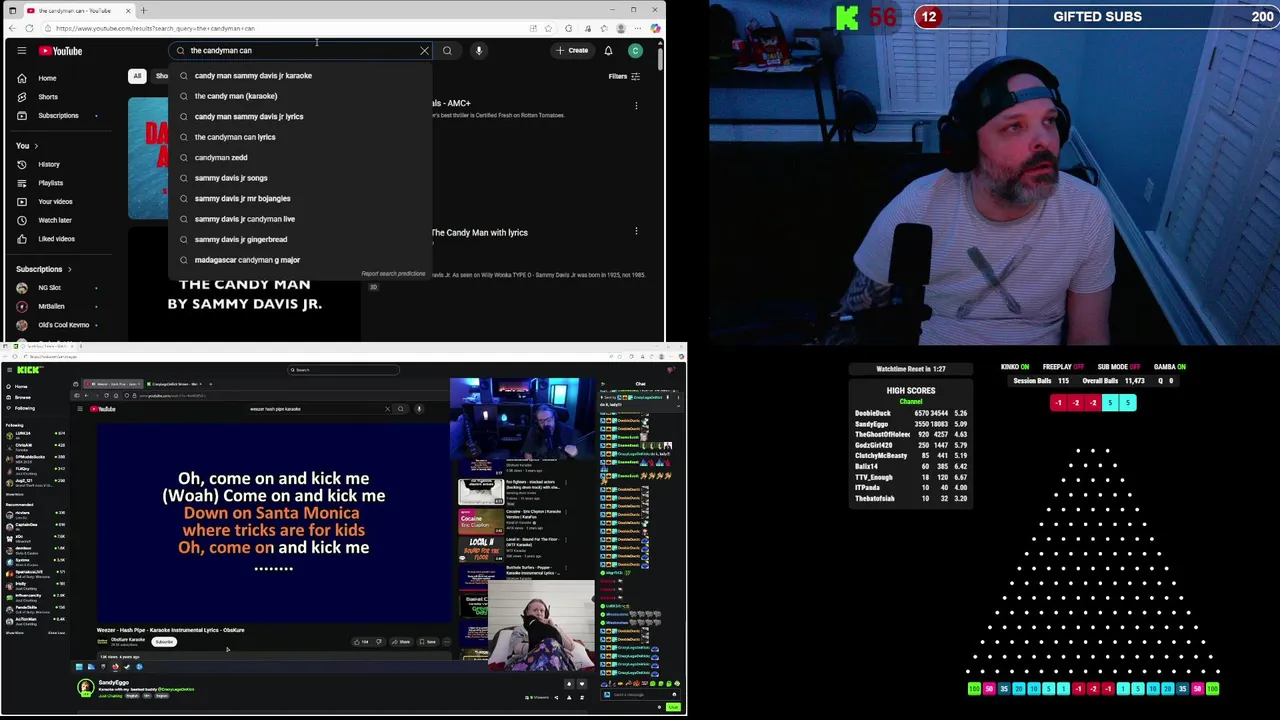Screen dimensions: 1280x720
Task: Open options for The Candy Man with lyrics
Action: (636, 232)
